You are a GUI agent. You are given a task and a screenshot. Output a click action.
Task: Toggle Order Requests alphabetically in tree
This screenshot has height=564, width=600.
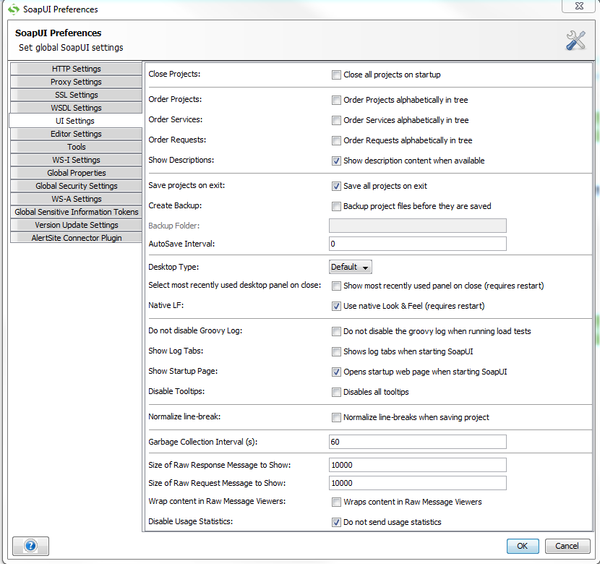pos(336,140)
